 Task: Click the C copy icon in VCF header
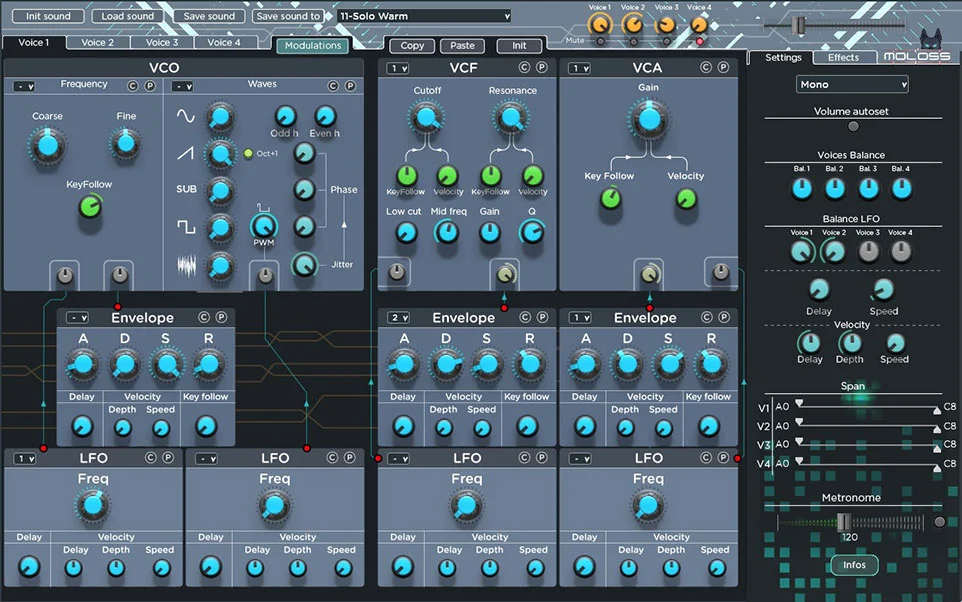[x=524, y=68]
